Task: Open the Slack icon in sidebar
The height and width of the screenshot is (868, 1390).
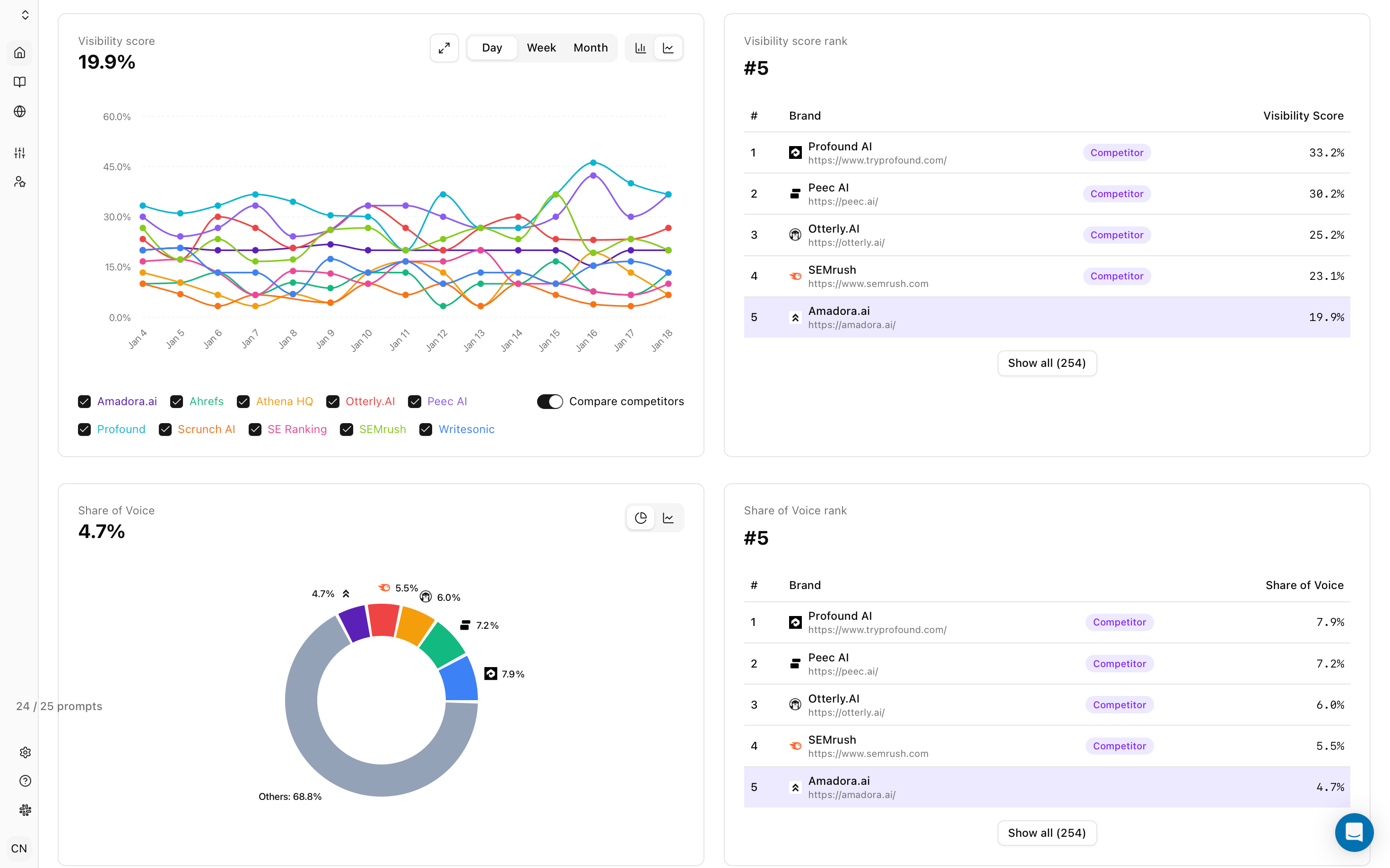Action: click(25, 810)
